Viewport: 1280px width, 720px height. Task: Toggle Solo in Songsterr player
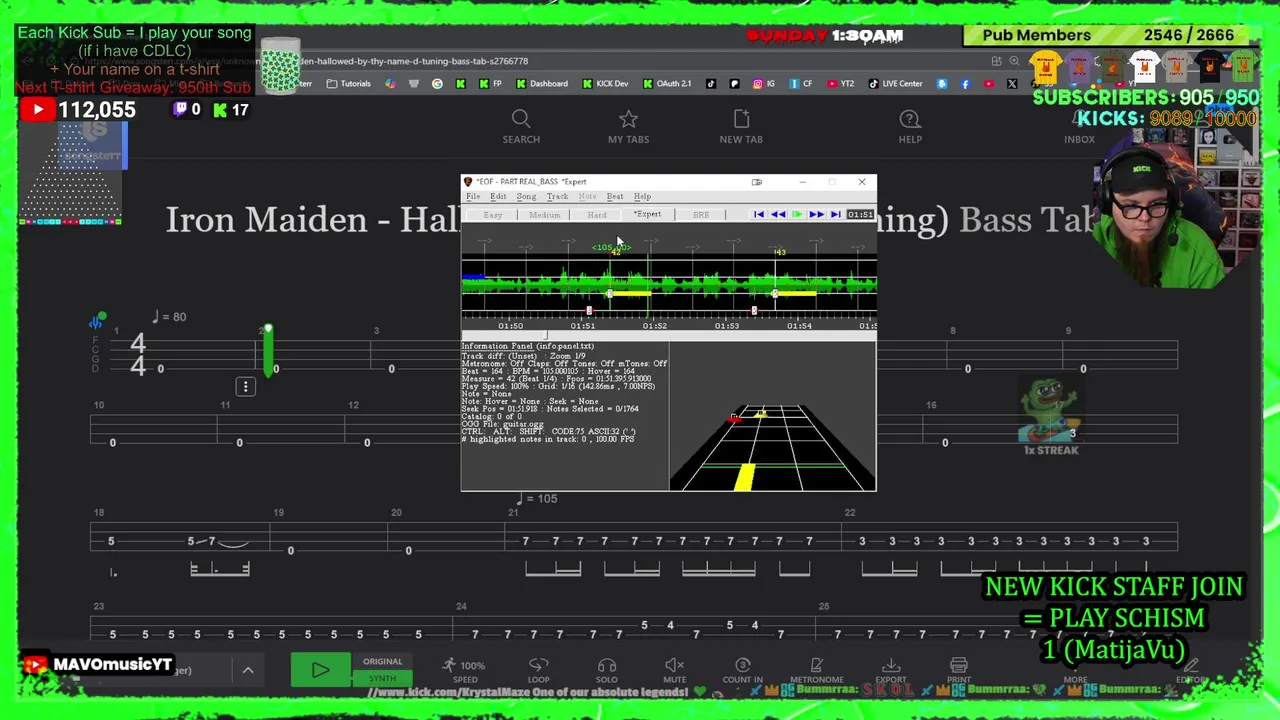point(606,670)
